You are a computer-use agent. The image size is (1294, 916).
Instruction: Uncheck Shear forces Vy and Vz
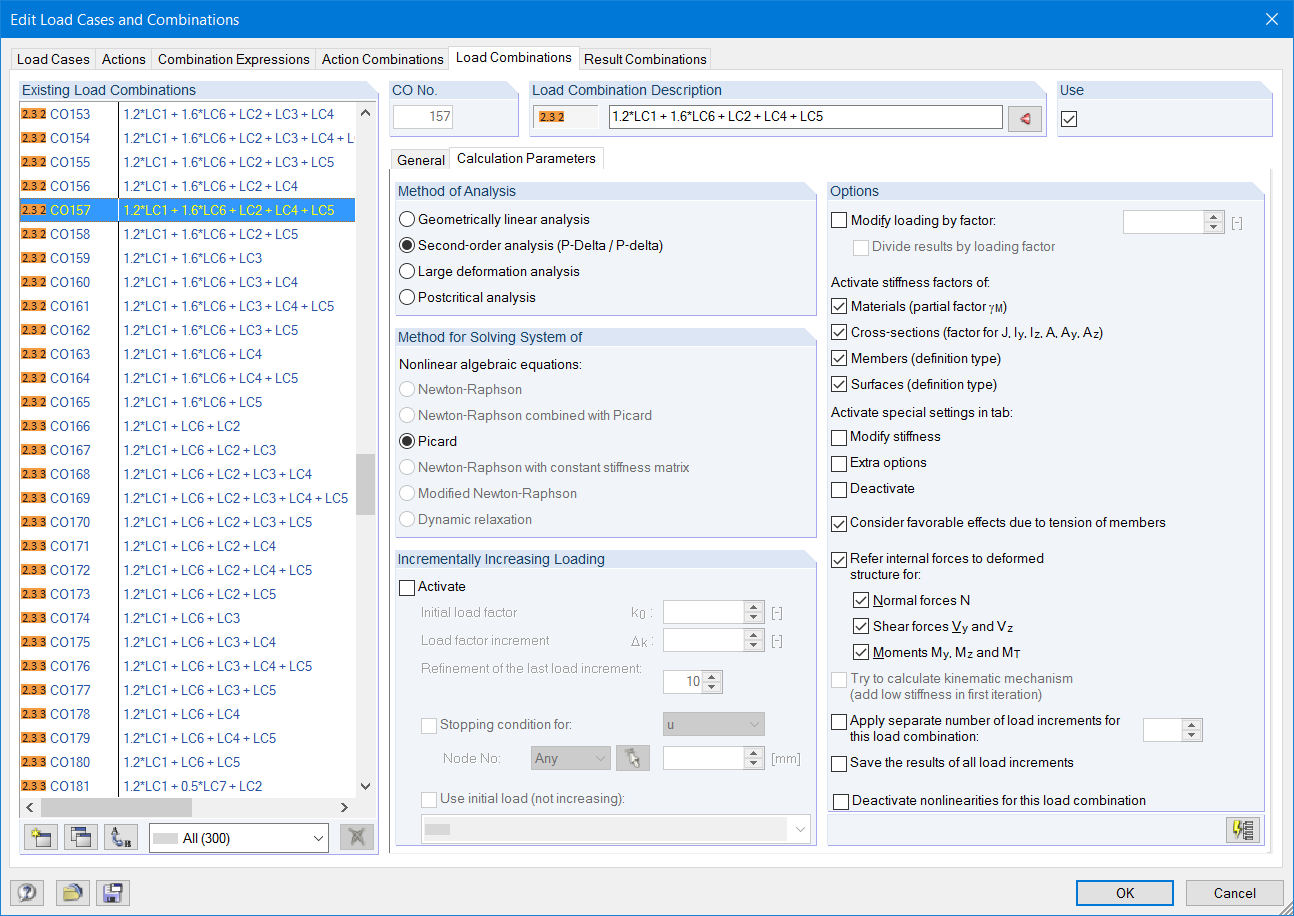[x=861, y=627]
